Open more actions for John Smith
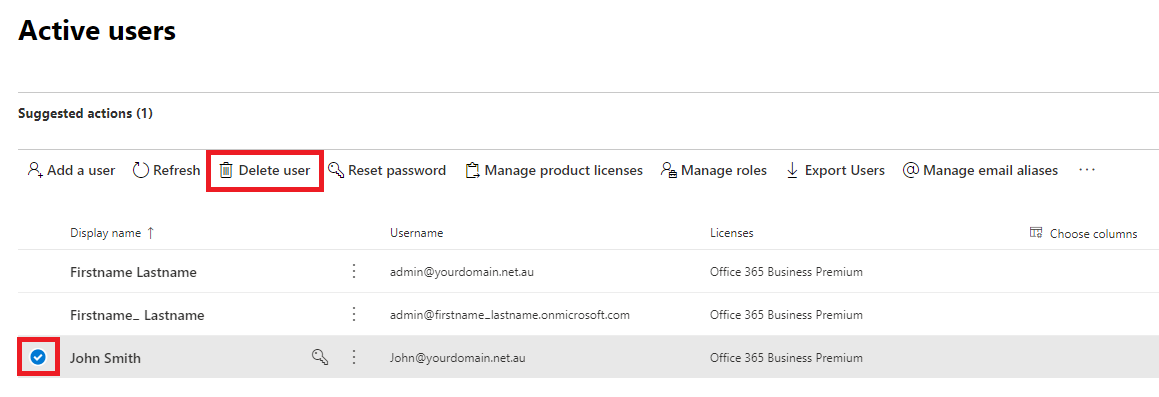The height and width of the screenshot is (397, 1159). [354, 358]
